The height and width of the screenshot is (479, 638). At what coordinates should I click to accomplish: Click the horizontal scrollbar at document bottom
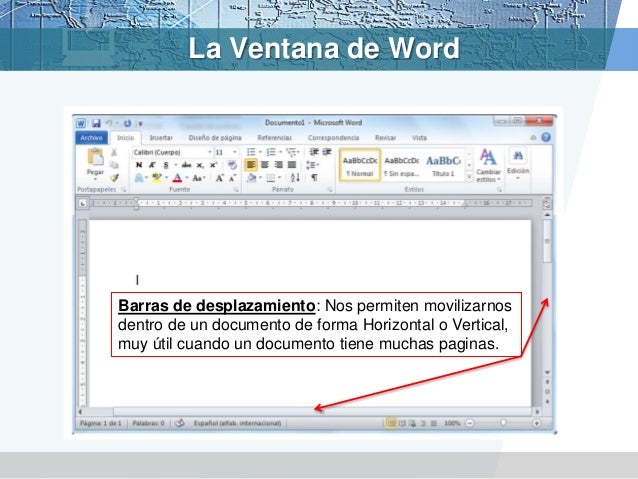(x=322, y=411)
